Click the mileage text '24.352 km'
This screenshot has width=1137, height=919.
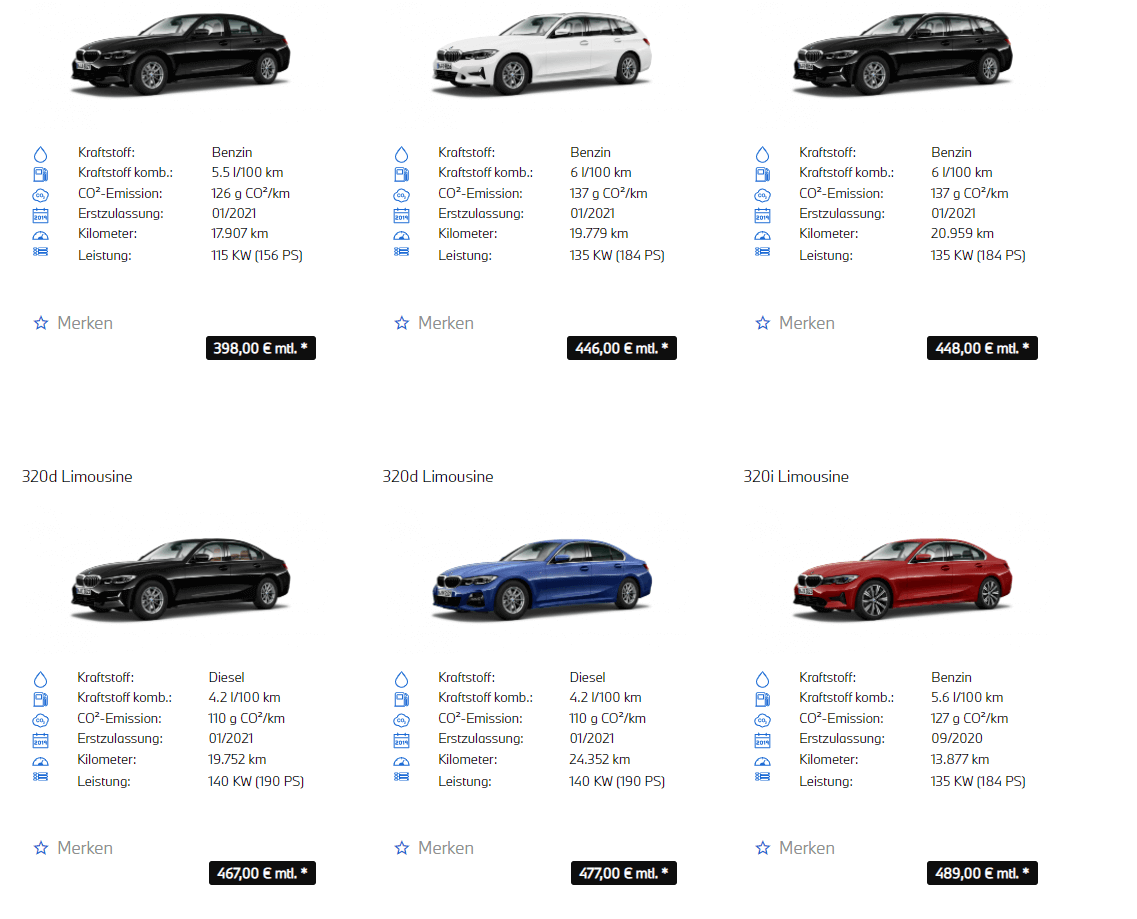point(600,759)
